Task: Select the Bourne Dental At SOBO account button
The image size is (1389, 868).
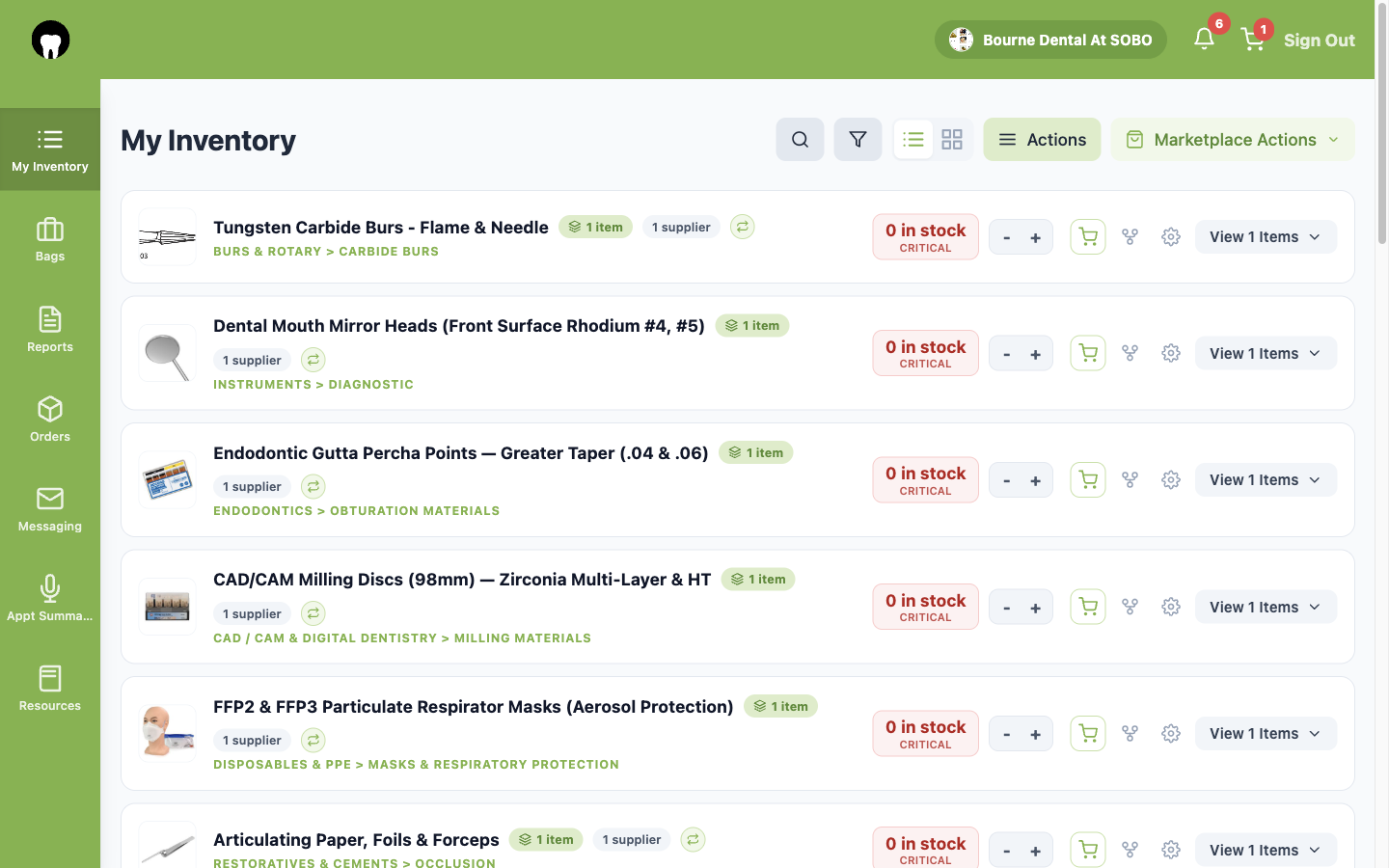Action: (1050, 40)
